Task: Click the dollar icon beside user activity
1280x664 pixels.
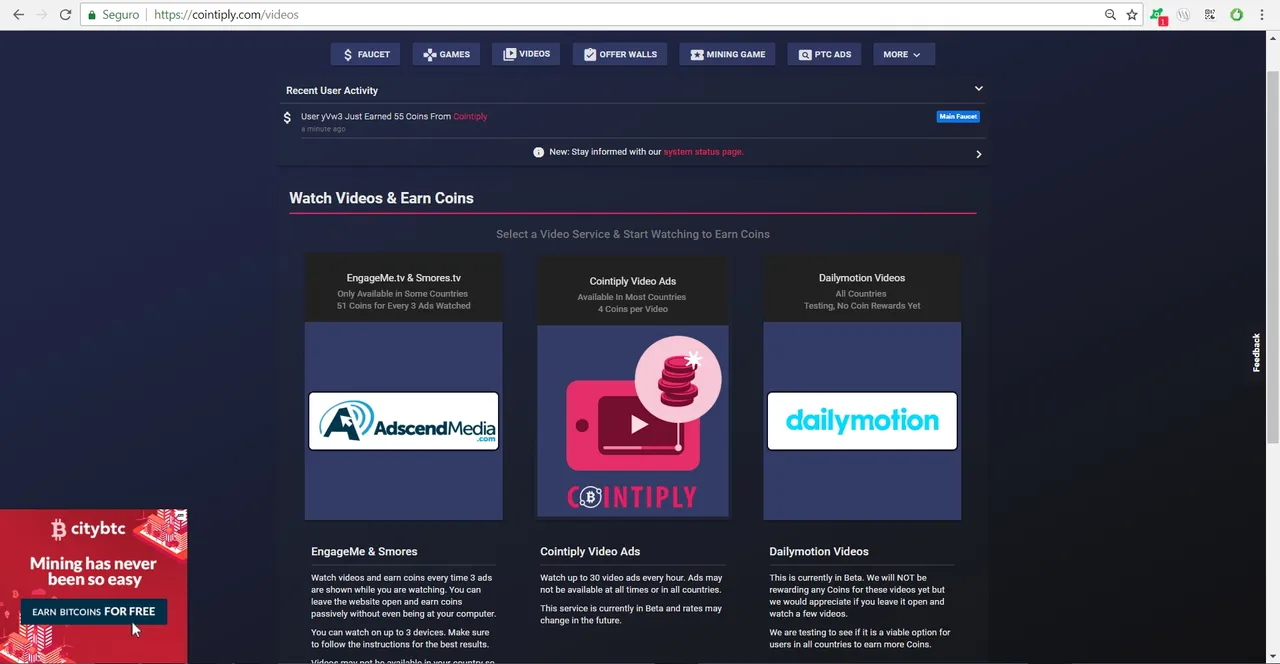Action: tap(287, 117)
